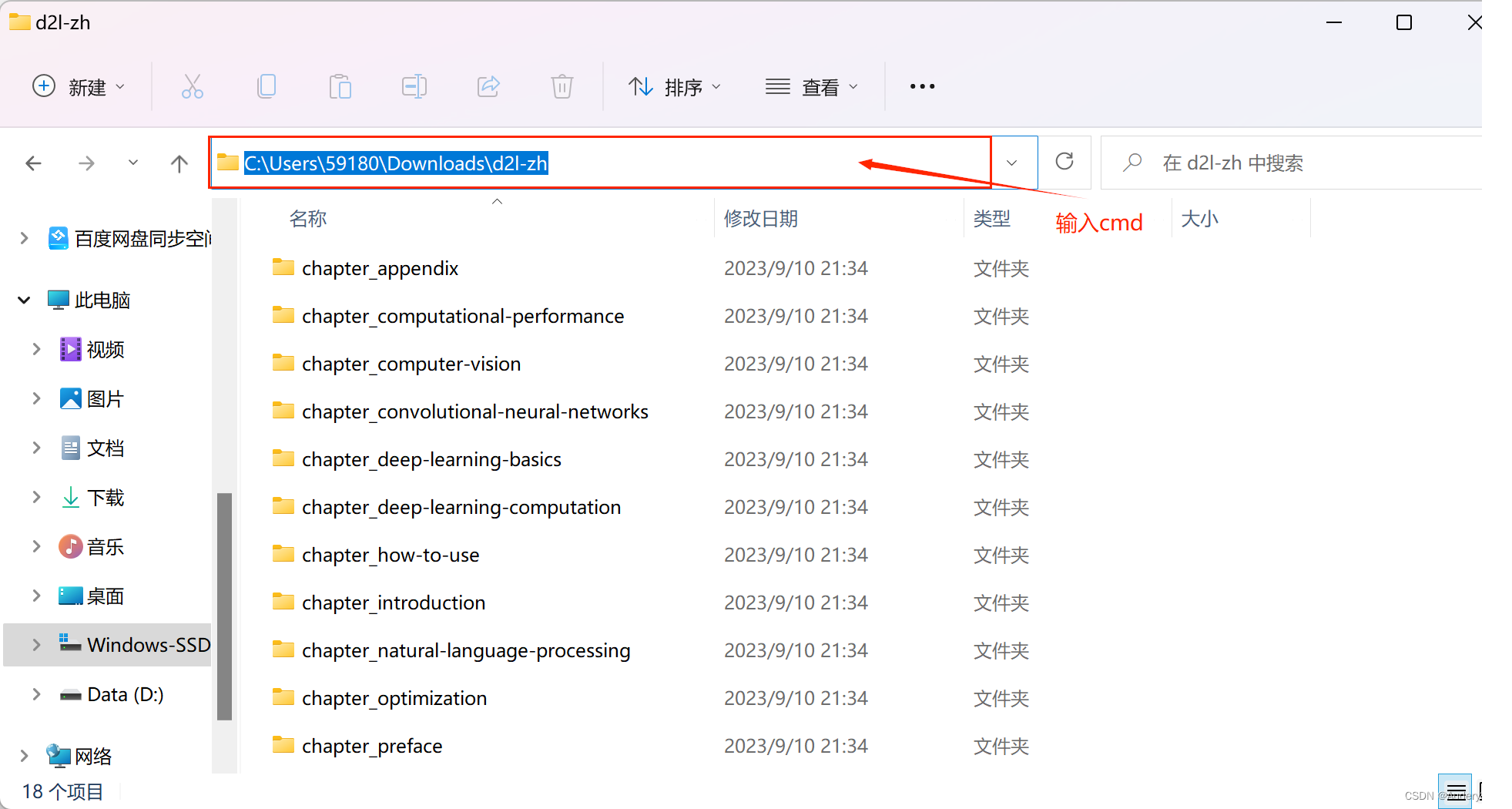1512x809 pixels.
Task: Click the 在 d2l-zh 中搜索 search box
Action: [x=1292, y=163]
